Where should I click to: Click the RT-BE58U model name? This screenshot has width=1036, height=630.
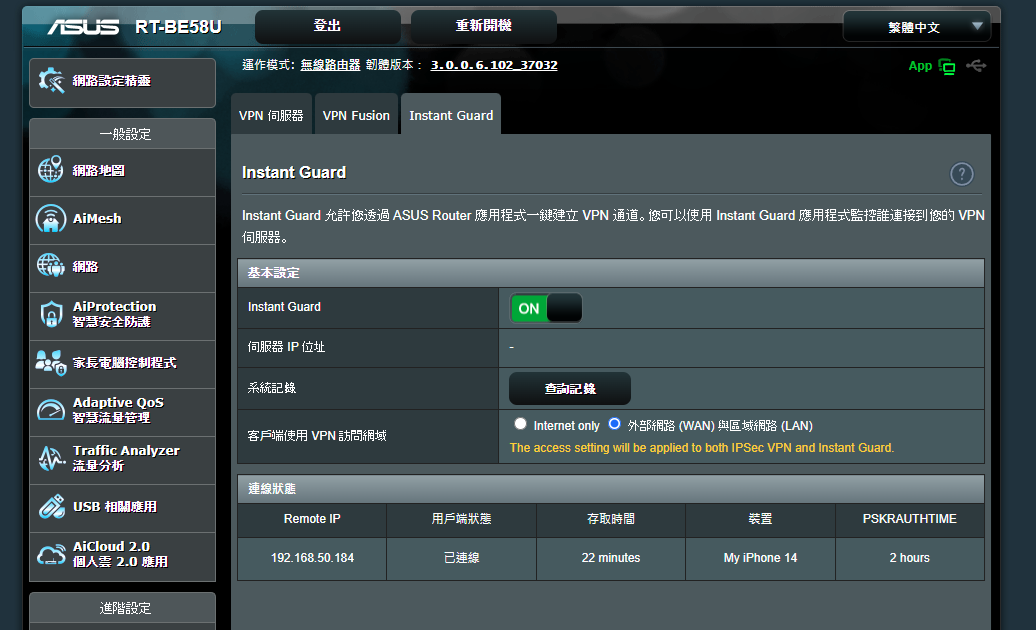click(x=178, y=26)
